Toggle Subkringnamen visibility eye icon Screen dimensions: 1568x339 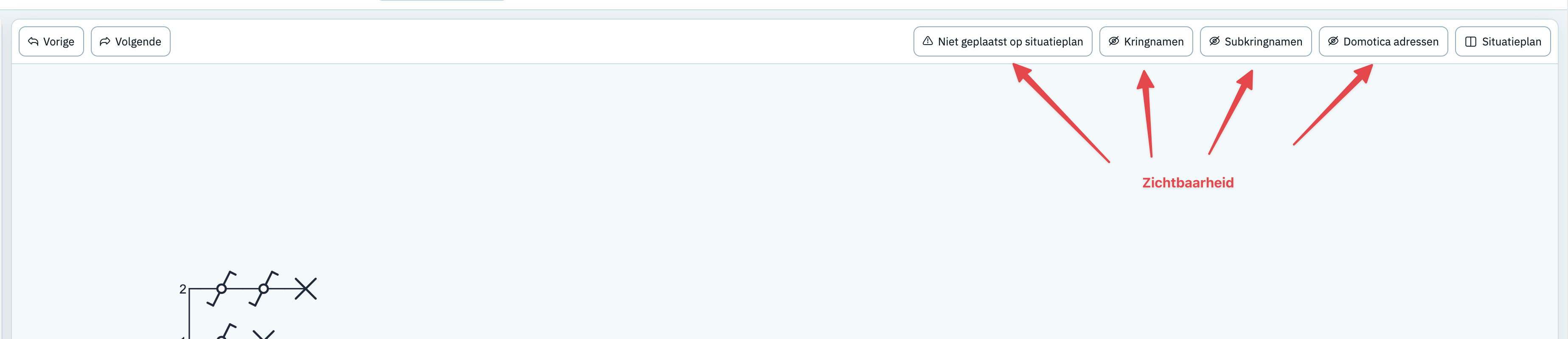point(1214,41)
